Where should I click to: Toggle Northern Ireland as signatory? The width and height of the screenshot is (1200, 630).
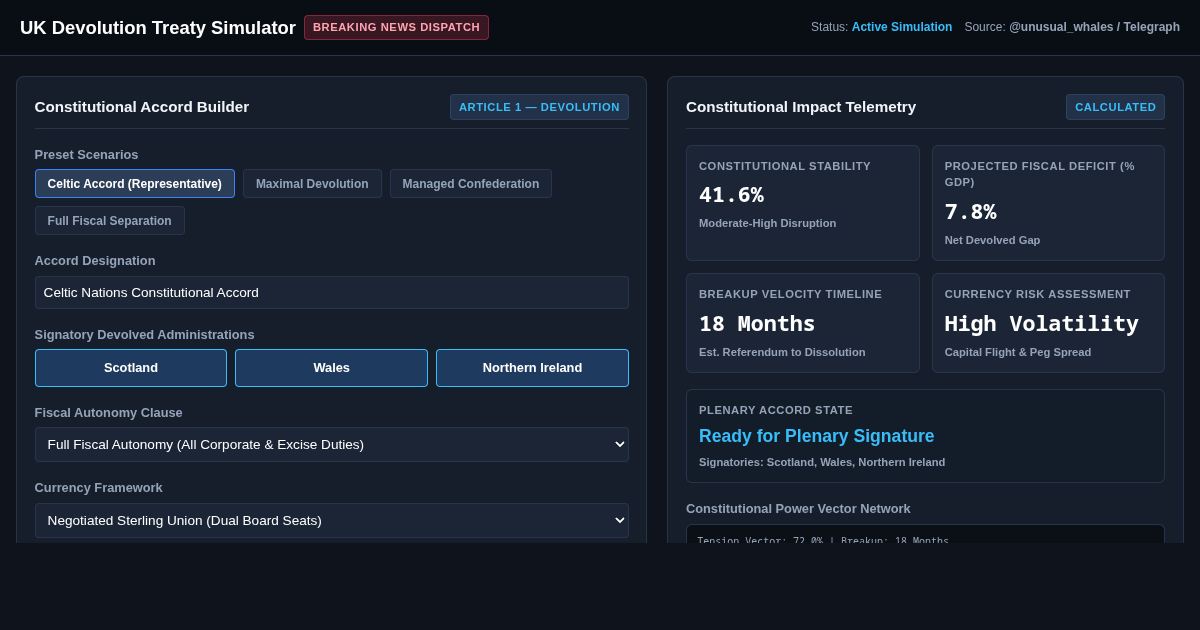tap(532, 368)
